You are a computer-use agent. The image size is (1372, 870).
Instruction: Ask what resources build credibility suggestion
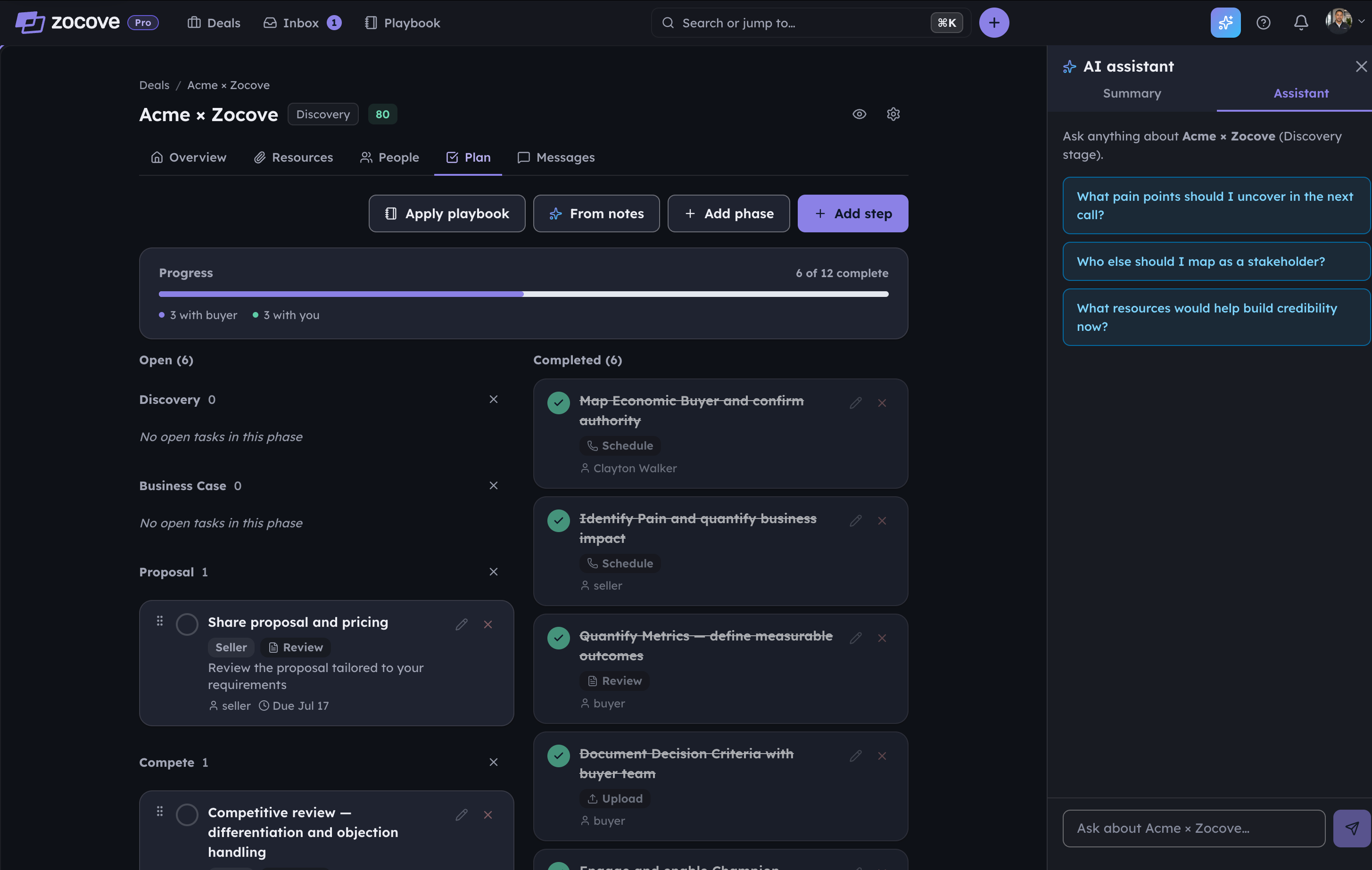point(1216,317)
